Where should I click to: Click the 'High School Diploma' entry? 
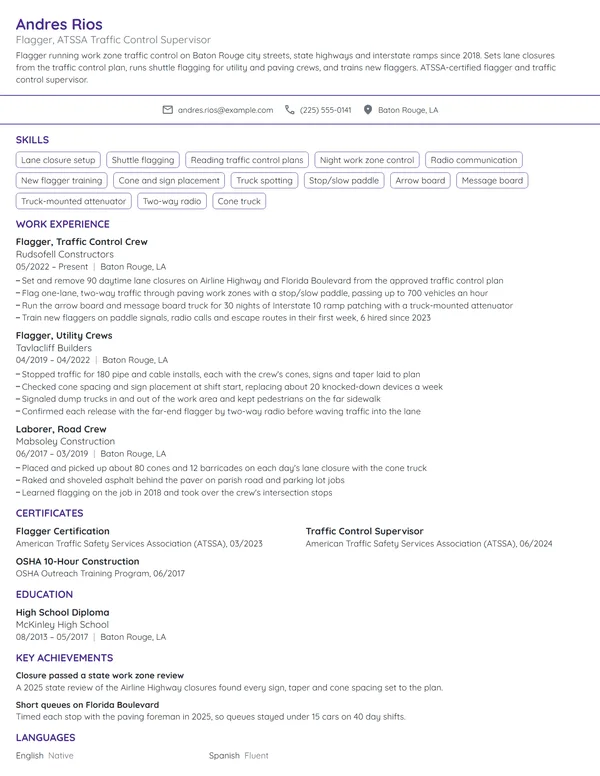click(62, 612)
